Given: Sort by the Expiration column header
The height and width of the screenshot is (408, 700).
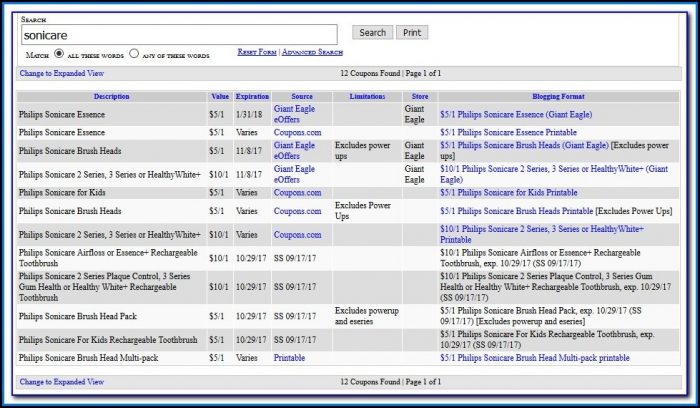Looking at the screenshot, I should [x=252, y=96].
